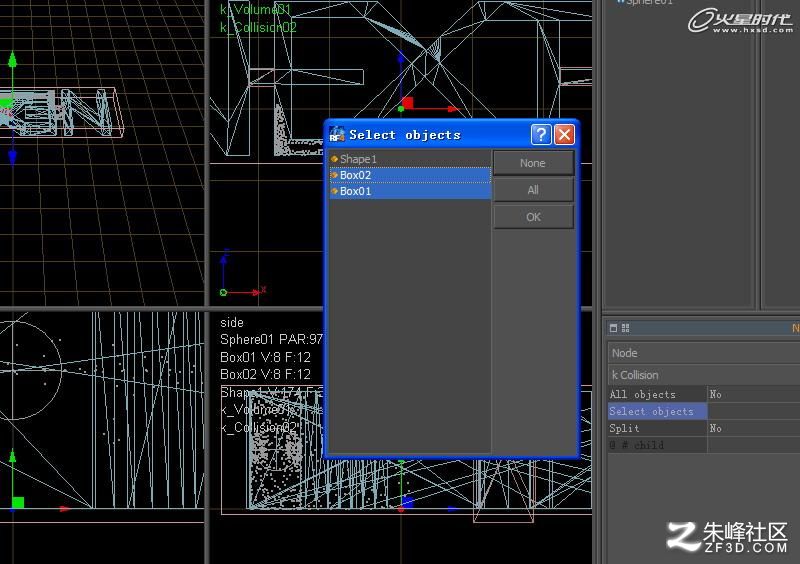Screen dimensions: 800x564
Task: Close the Select objects dialog
Action: [564, 135]
